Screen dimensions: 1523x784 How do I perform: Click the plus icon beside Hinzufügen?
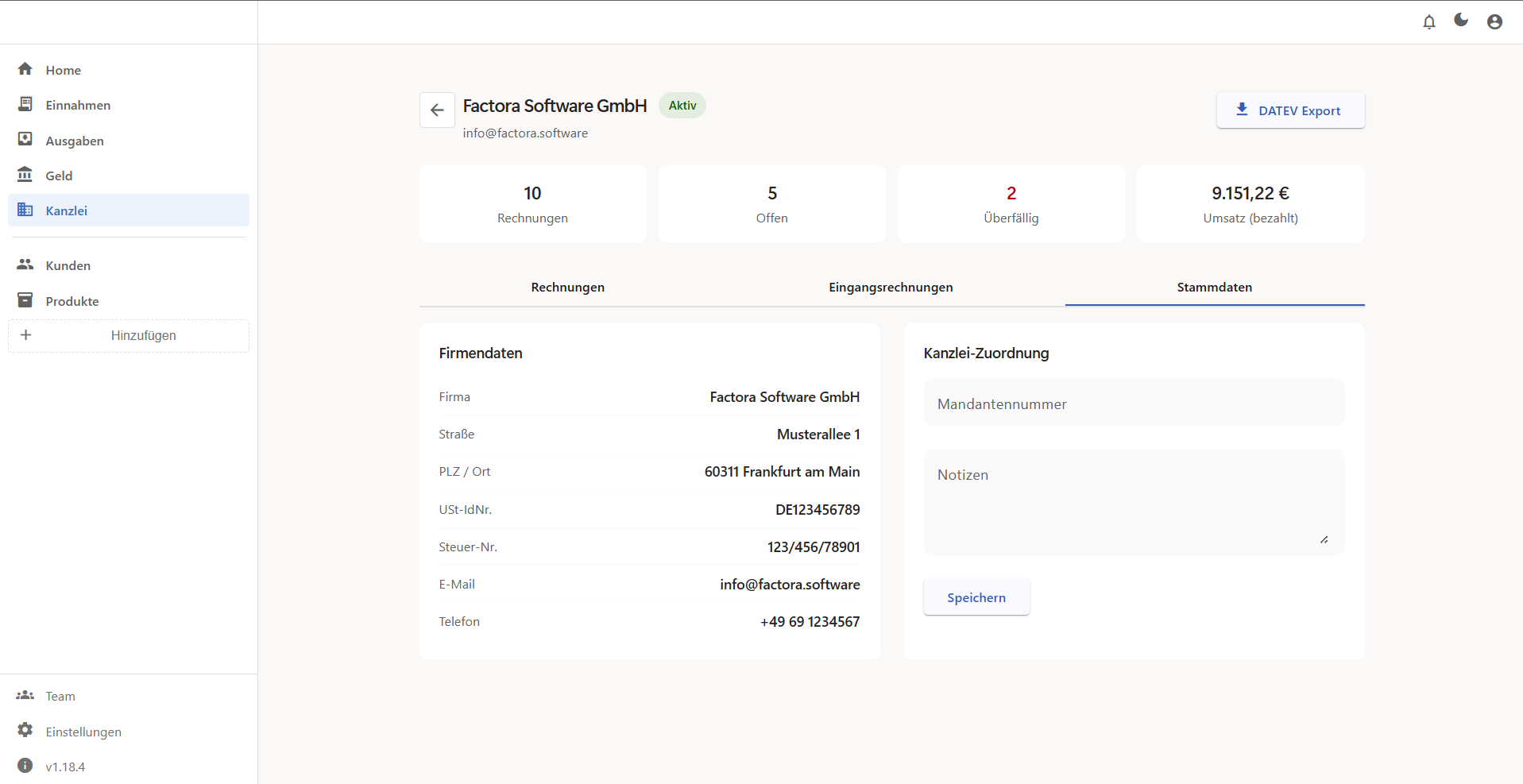pos(25,335)
